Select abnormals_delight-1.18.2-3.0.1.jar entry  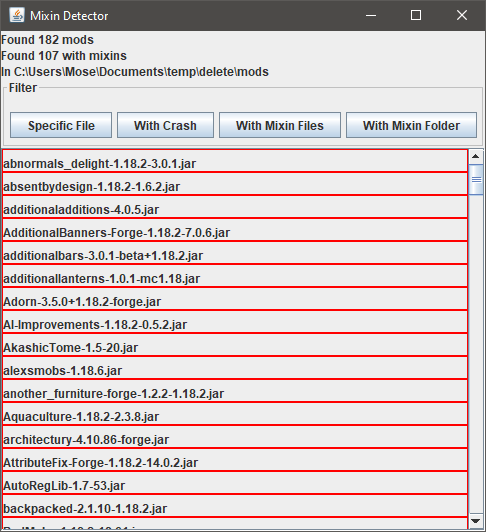pyautogui.click(x=235, y=161)
